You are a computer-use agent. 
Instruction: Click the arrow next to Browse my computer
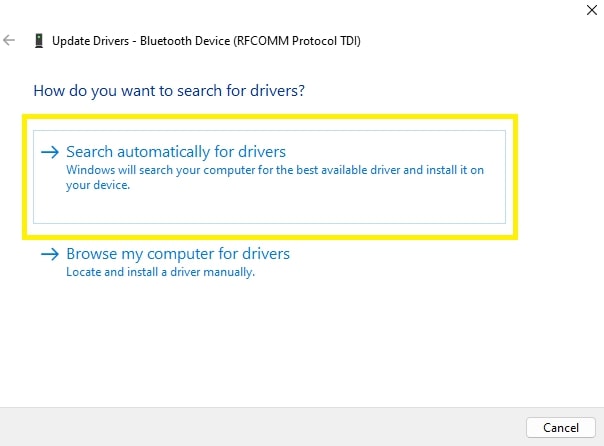click(x=50, y=254)
